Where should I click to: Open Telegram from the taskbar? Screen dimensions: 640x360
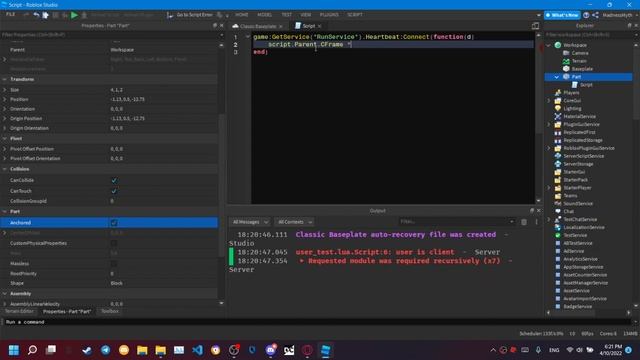[105, 350]
